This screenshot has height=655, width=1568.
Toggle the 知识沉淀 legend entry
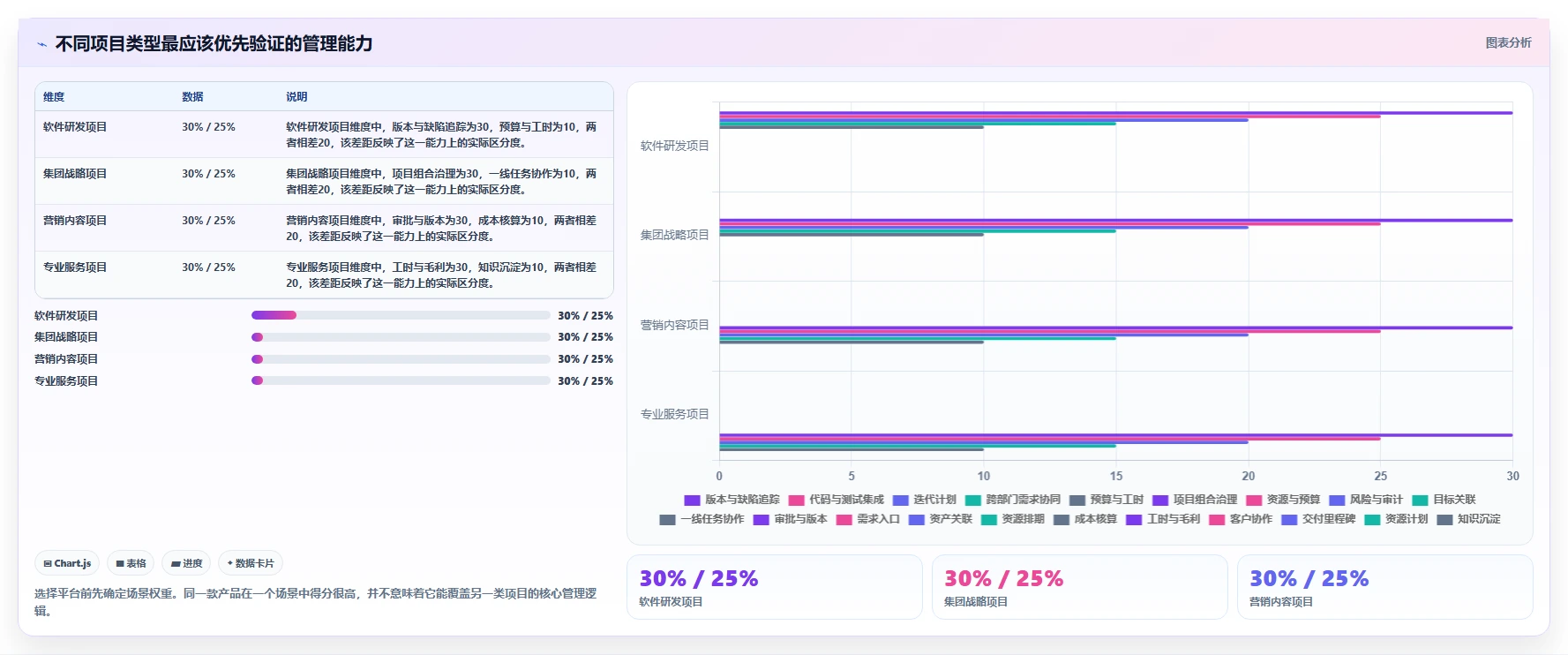click(x=1468, y=519)
